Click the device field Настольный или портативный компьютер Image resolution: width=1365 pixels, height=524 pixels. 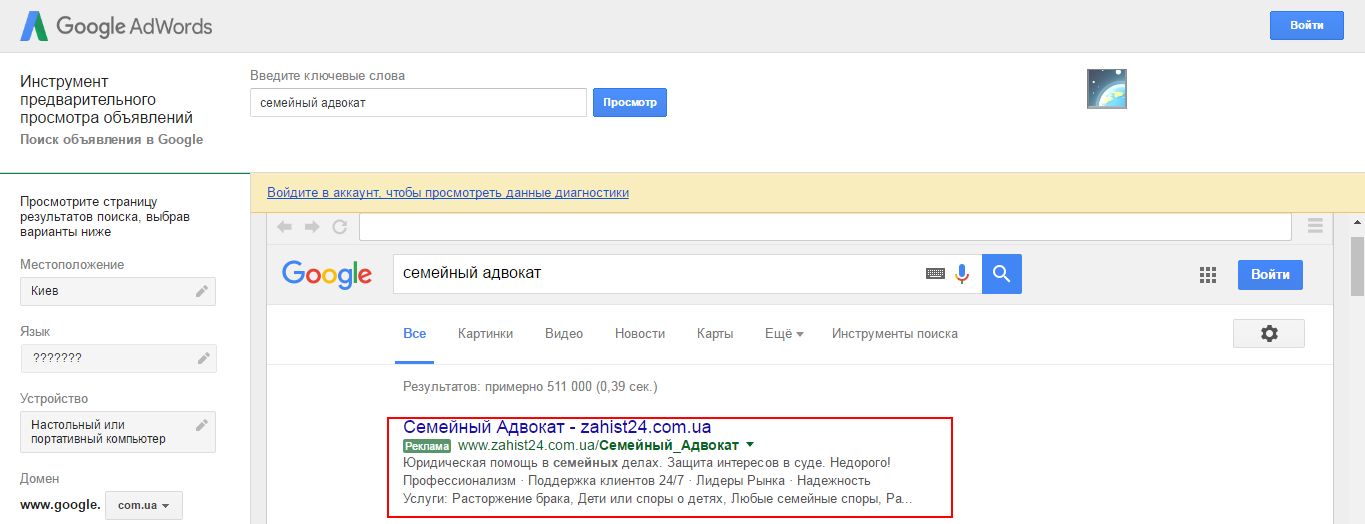(x=118, y=432)
